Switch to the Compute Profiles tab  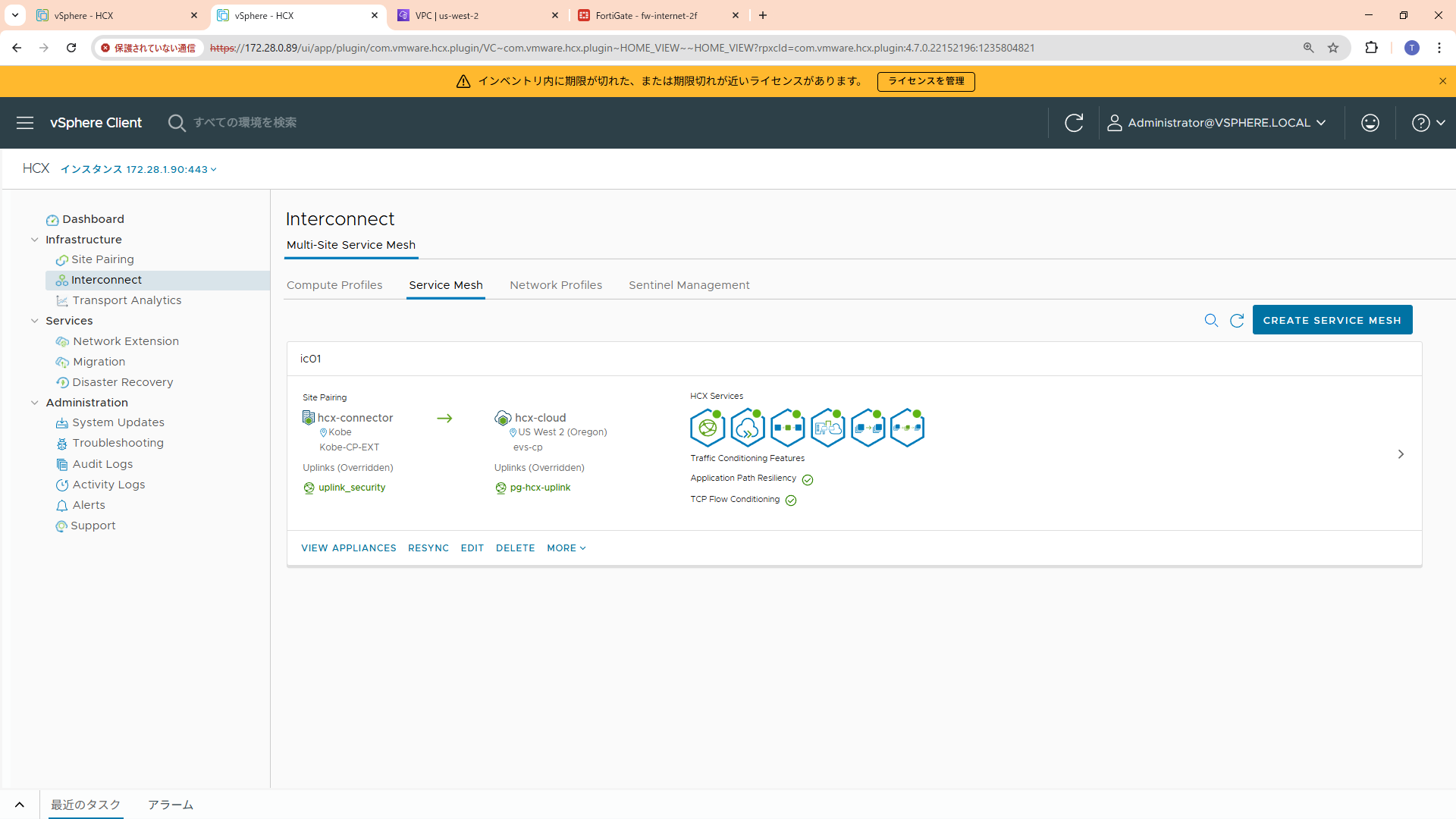334,285
